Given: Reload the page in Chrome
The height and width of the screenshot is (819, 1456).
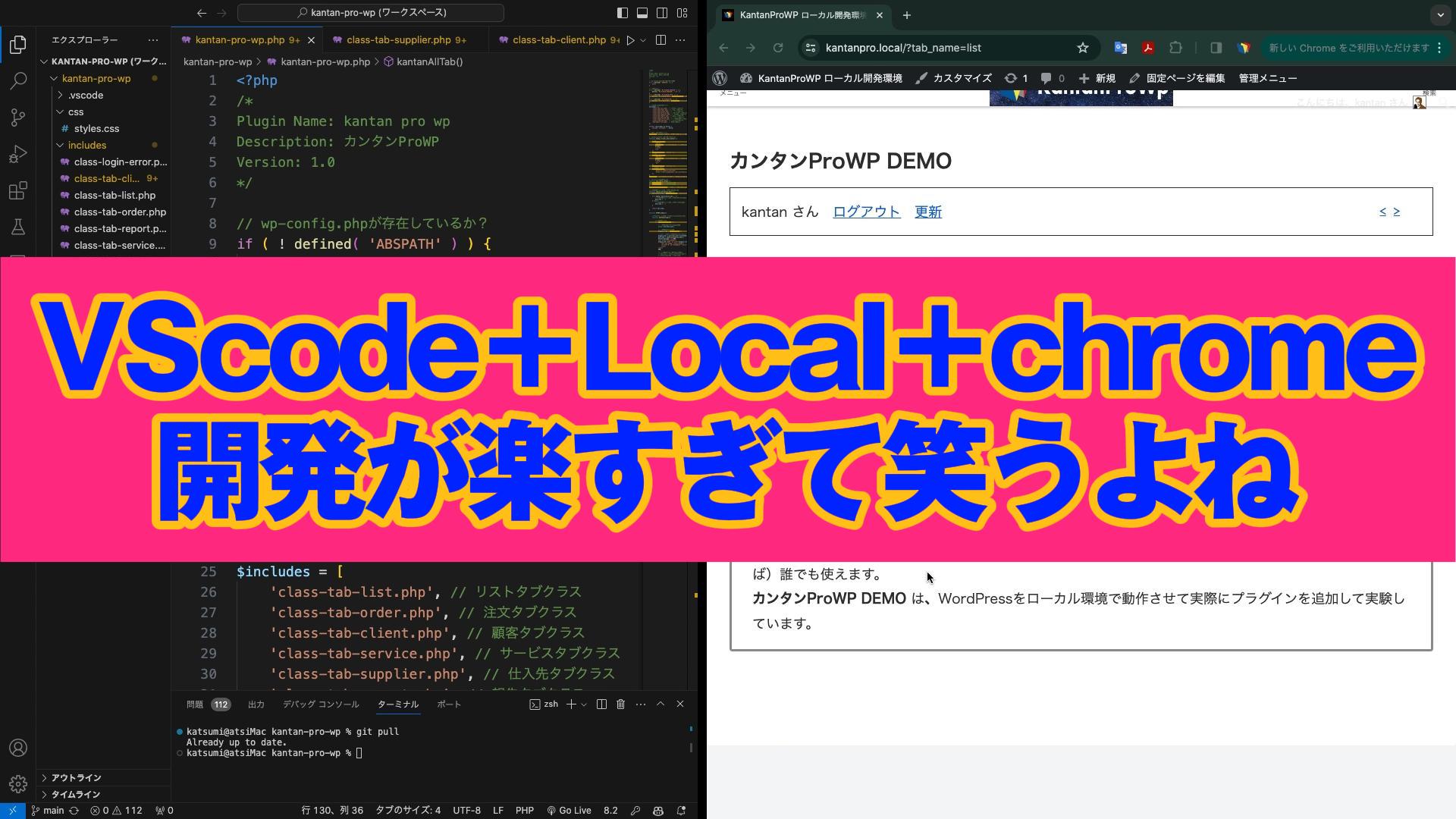Looking at the screenshot, I should click(x=778, y=48).
